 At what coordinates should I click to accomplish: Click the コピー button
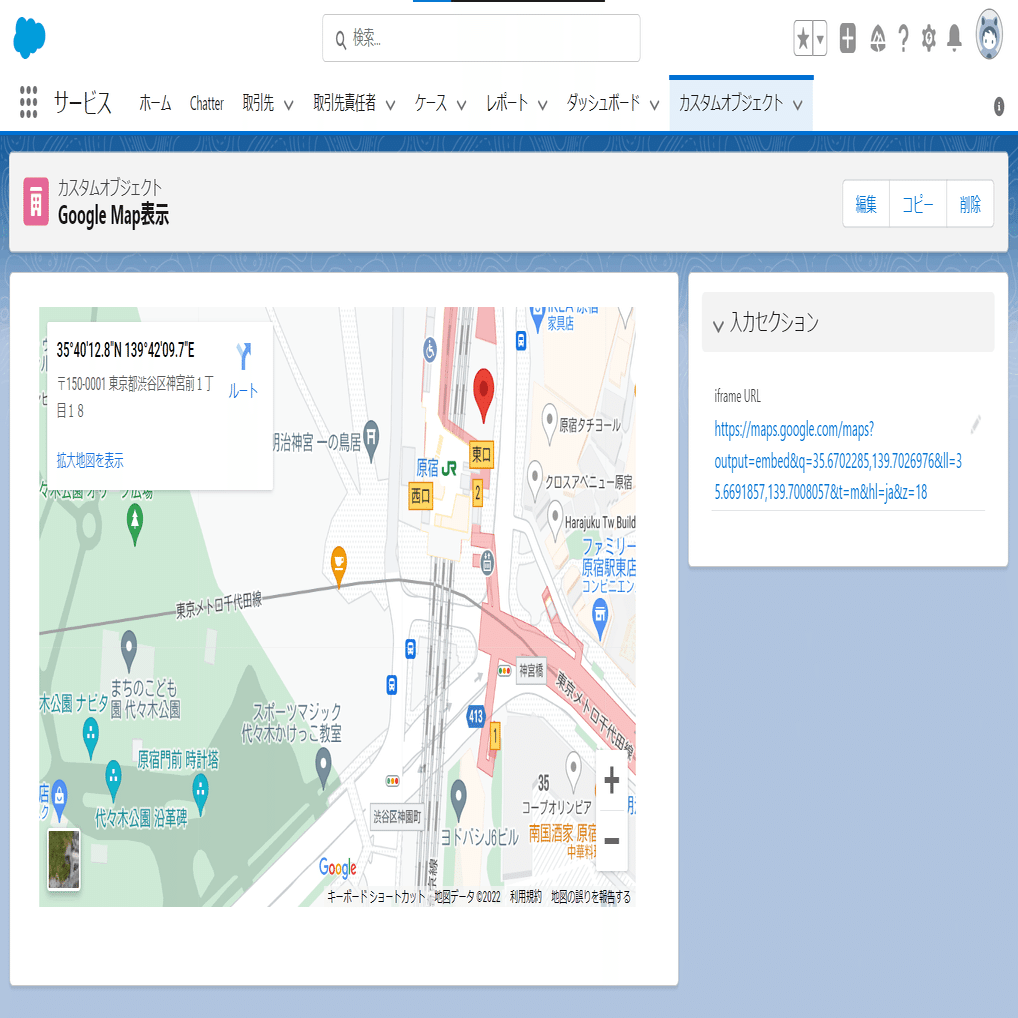(x=917, y=204)
